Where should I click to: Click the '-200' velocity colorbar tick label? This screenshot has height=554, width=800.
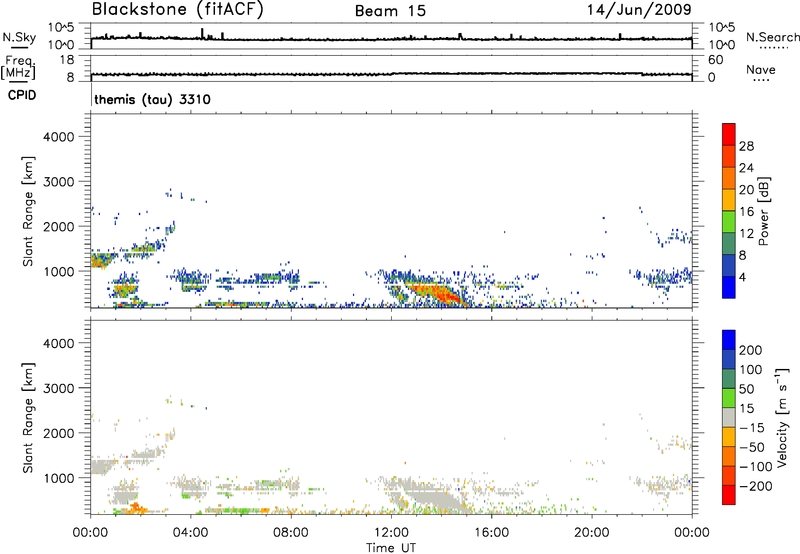(x=755, y=486)
